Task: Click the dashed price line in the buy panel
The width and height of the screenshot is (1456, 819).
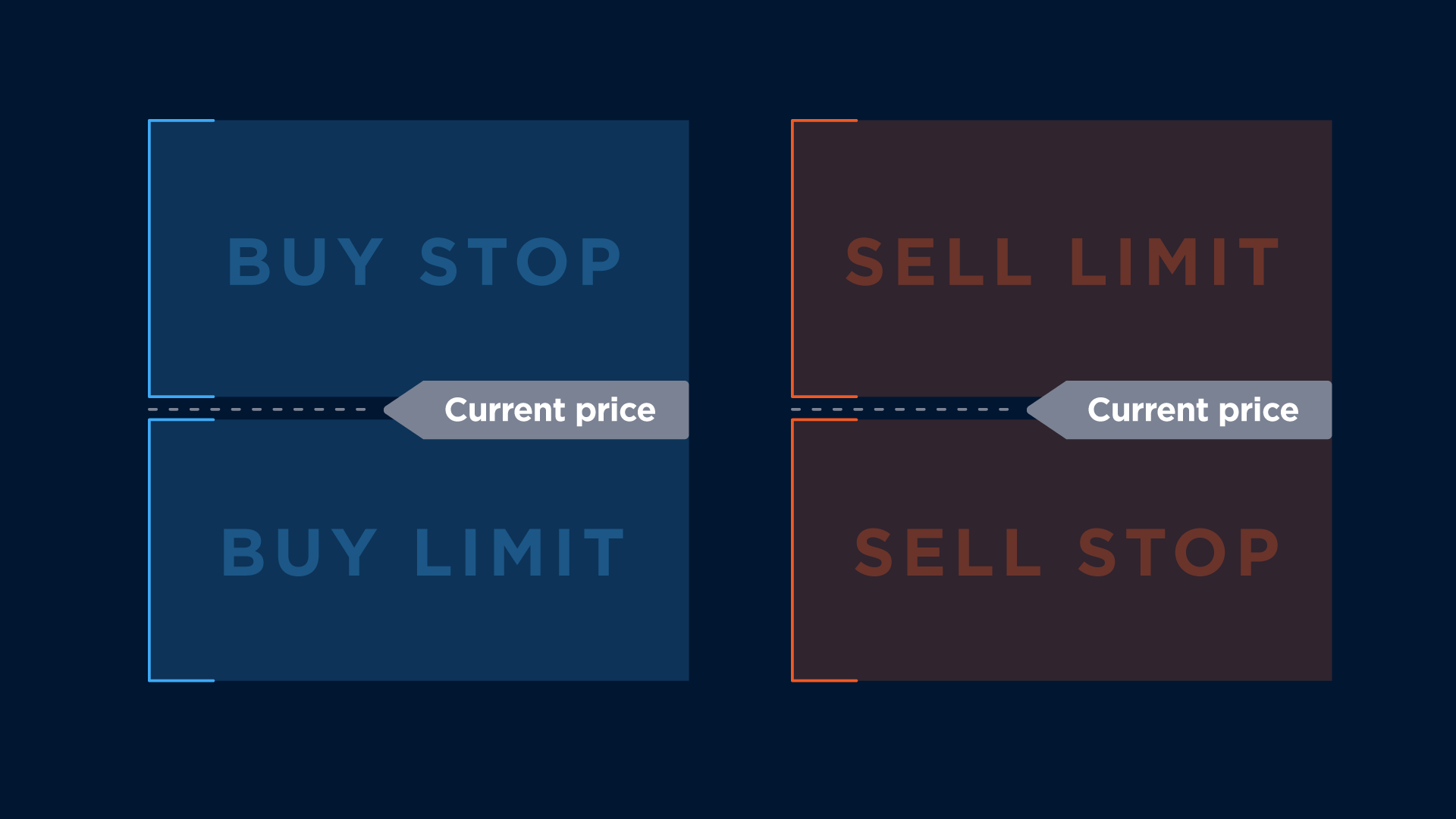Action: point(258,409)
